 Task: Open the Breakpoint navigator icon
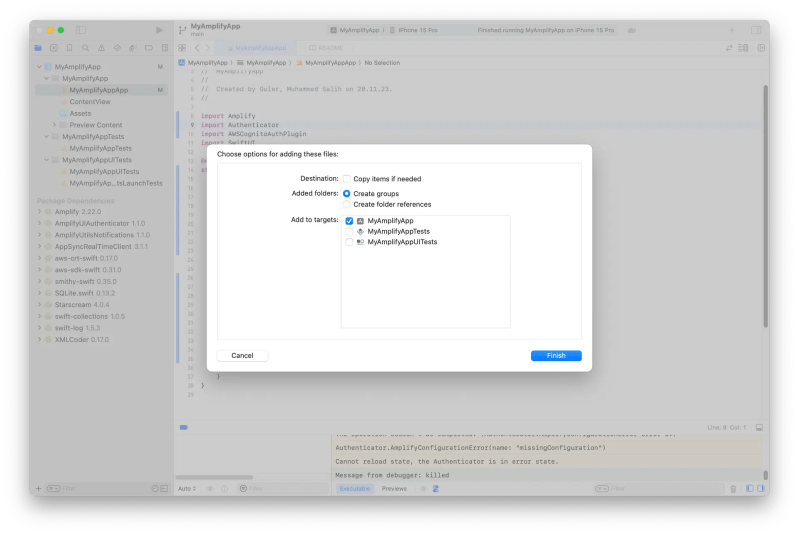click(x=149, y=48)
